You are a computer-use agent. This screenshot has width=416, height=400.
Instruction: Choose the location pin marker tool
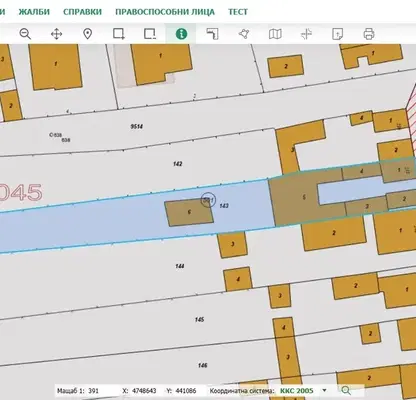[87, 34]
